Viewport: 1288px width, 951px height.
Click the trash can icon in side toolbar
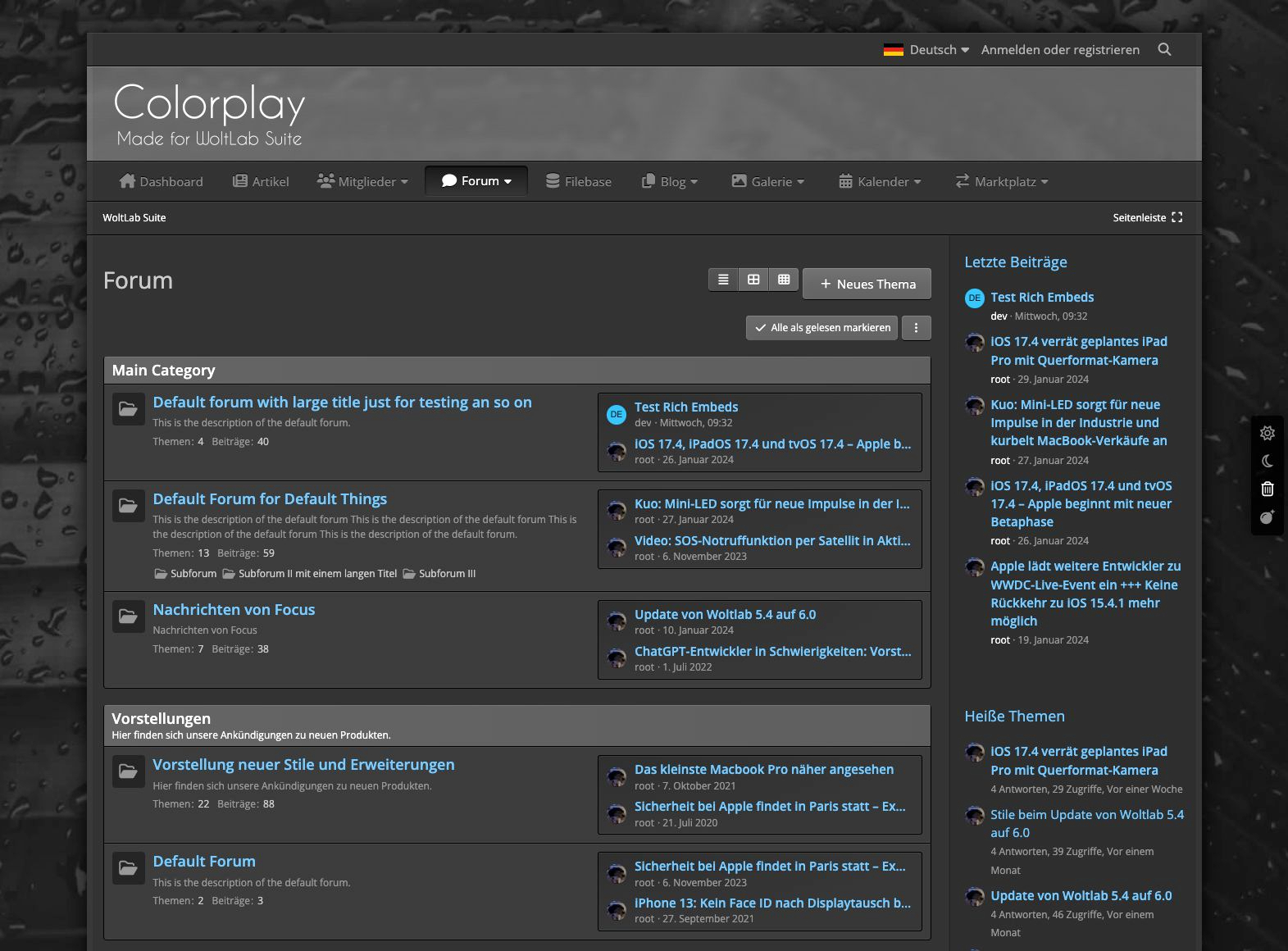pyautogui.click(x=1268, y=489)
